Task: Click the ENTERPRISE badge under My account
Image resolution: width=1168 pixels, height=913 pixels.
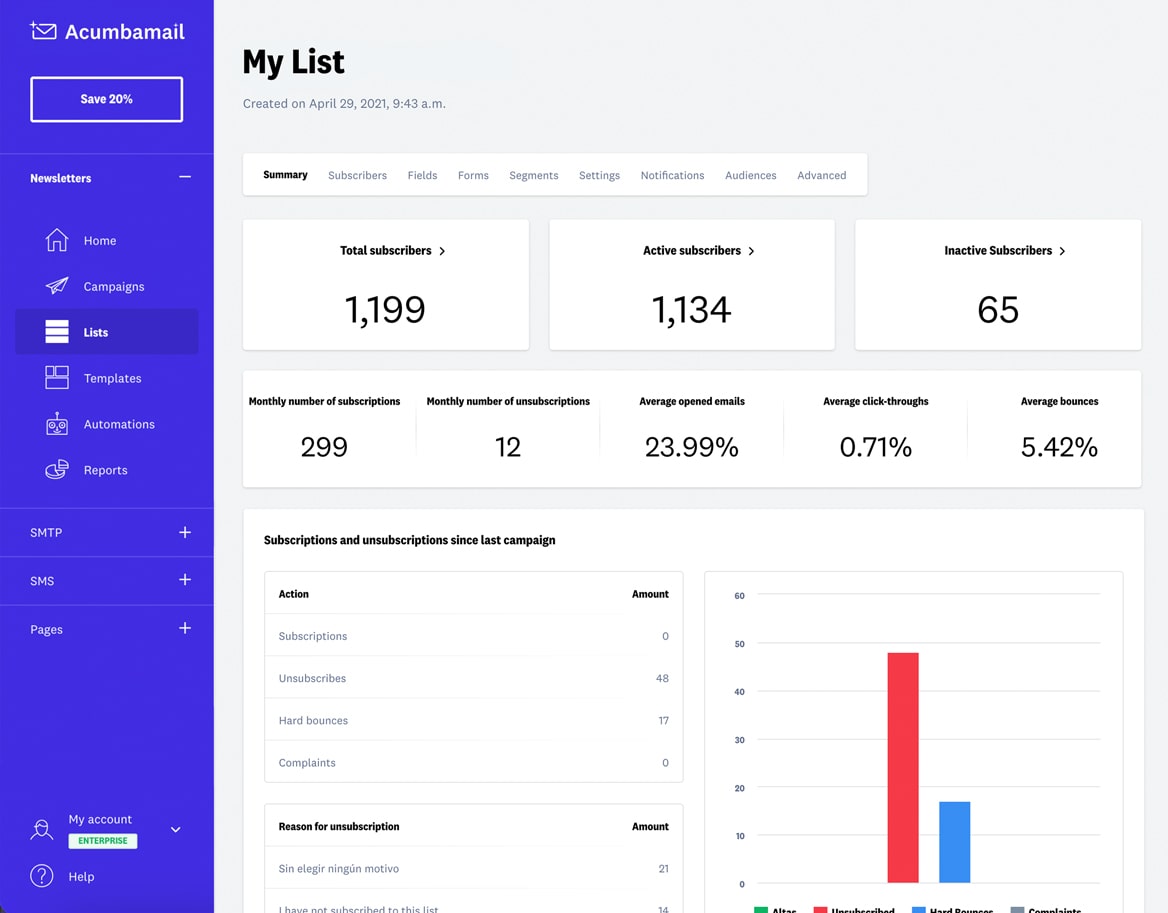Action: click(x=103, y=841)
